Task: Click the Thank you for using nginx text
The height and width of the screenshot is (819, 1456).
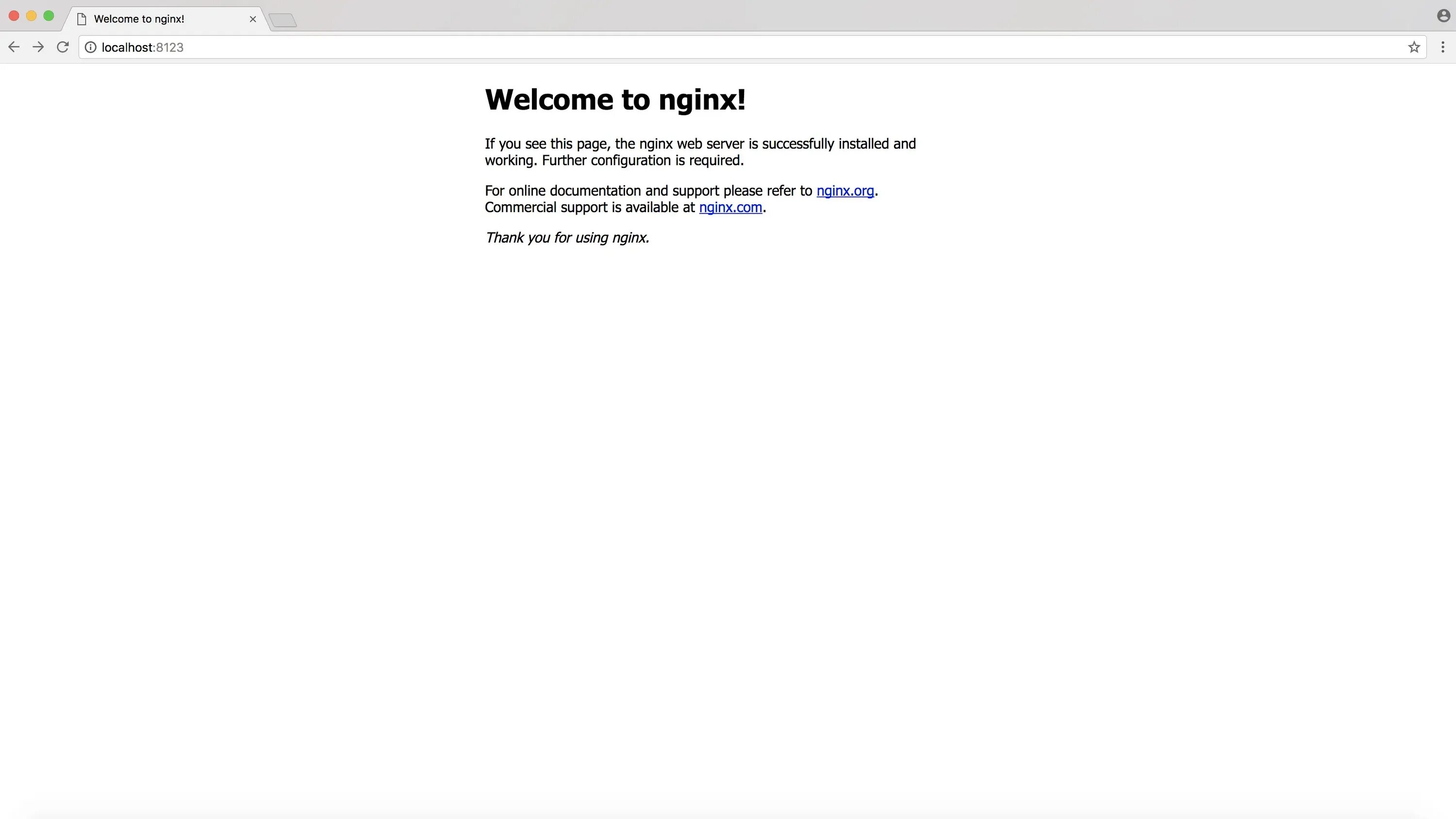Action: coord(567,238)
